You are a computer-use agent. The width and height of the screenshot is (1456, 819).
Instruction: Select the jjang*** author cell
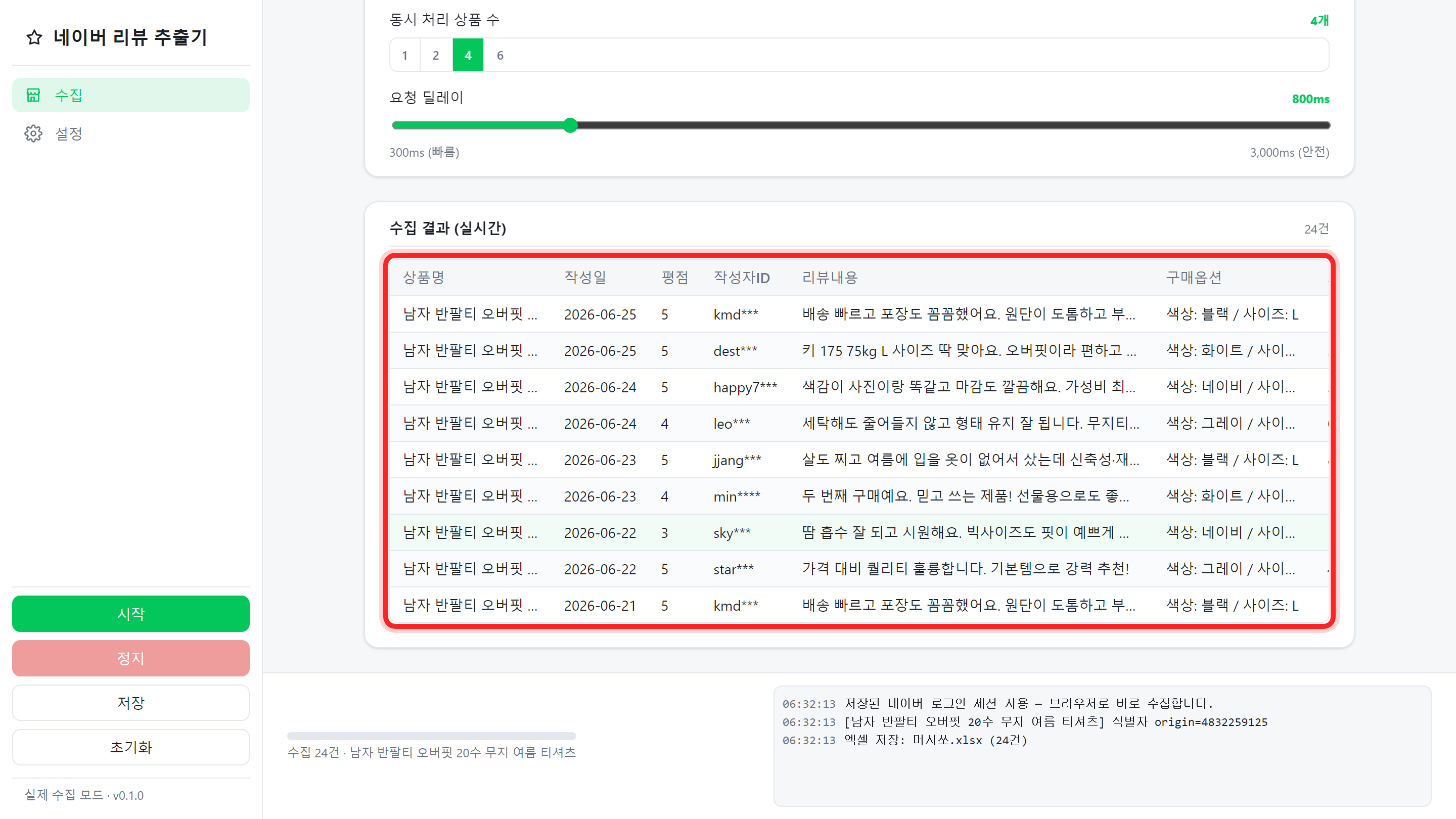[737, 460]
